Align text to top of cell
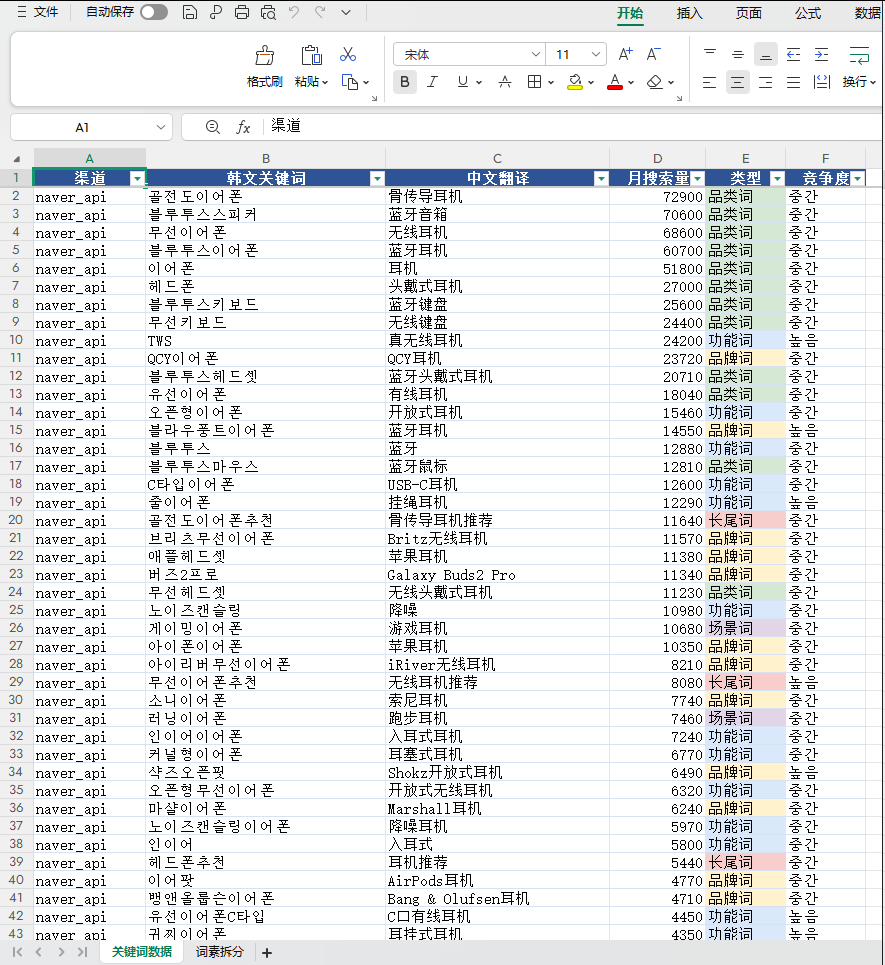885x965 pixels. [710, 54]
